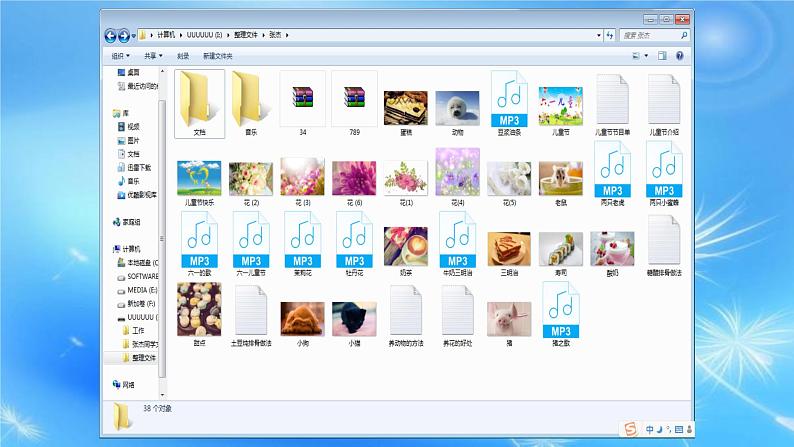Select the 音乐 library in the sidebar

coord(129,181)
